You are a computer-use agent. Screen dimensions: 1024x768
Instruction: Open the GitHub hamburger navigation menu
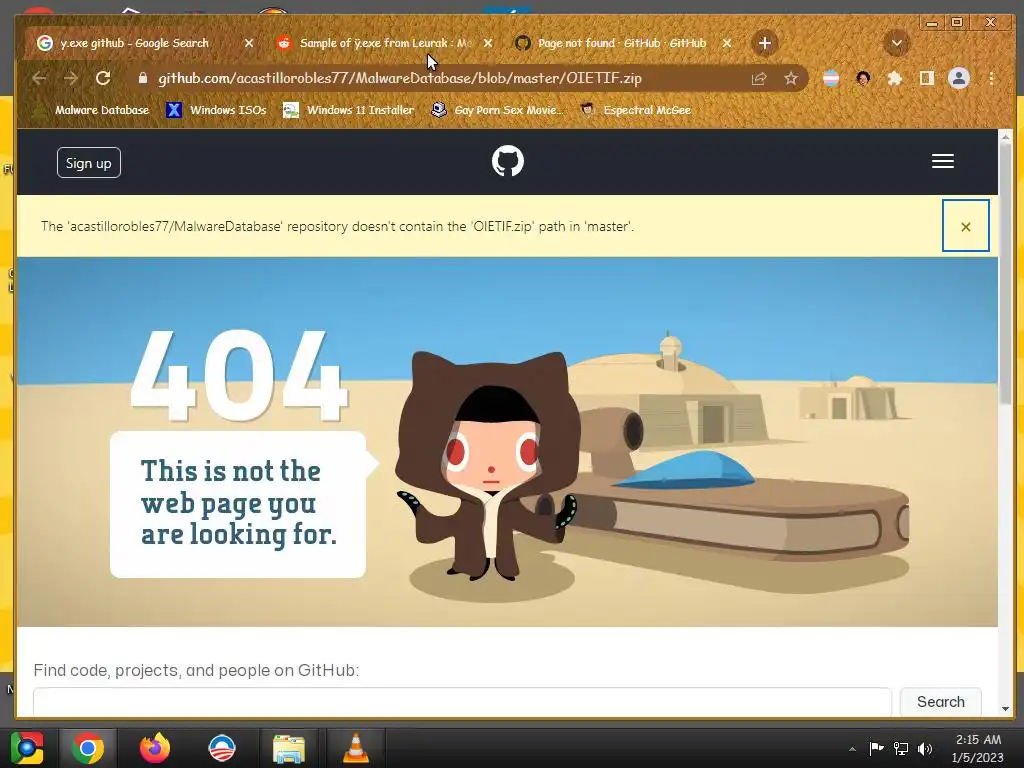942,161
